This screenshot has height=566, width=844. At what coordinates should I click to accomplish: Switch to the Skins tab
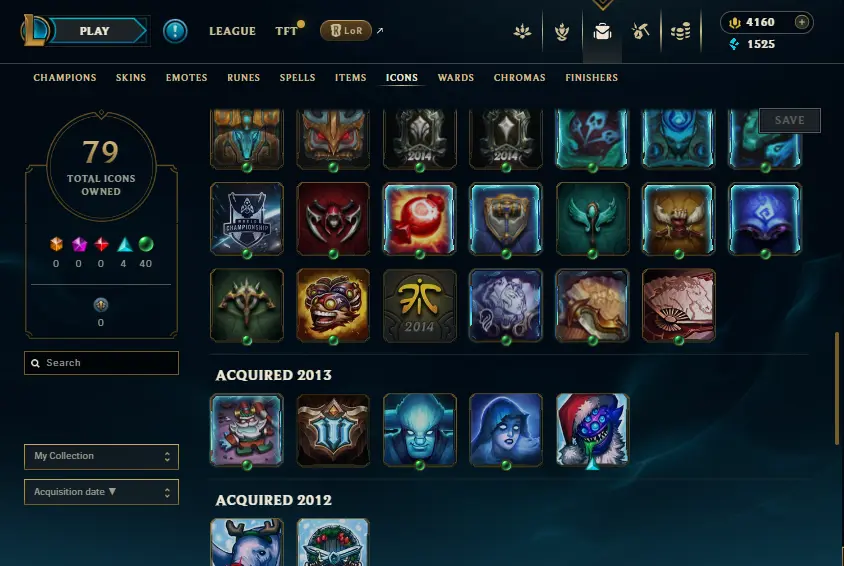coord(131,77)
